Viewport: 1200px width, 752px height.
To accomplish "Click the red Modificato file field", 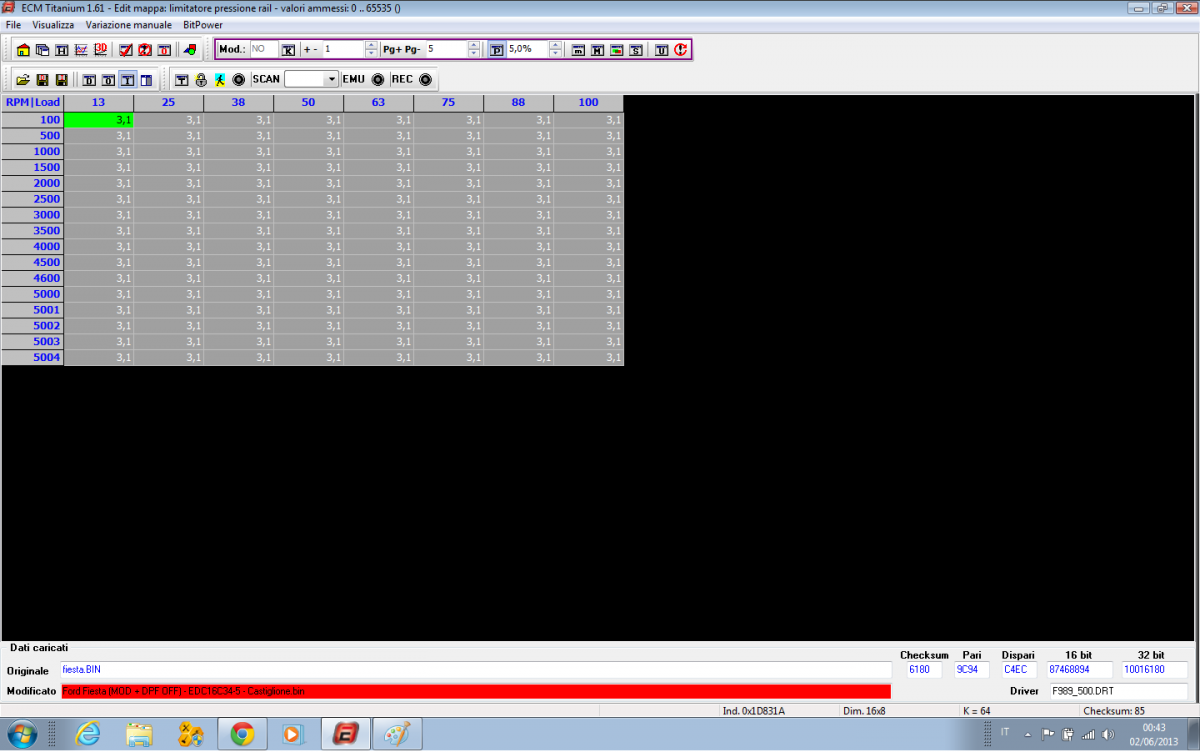I will coord(475,691).
